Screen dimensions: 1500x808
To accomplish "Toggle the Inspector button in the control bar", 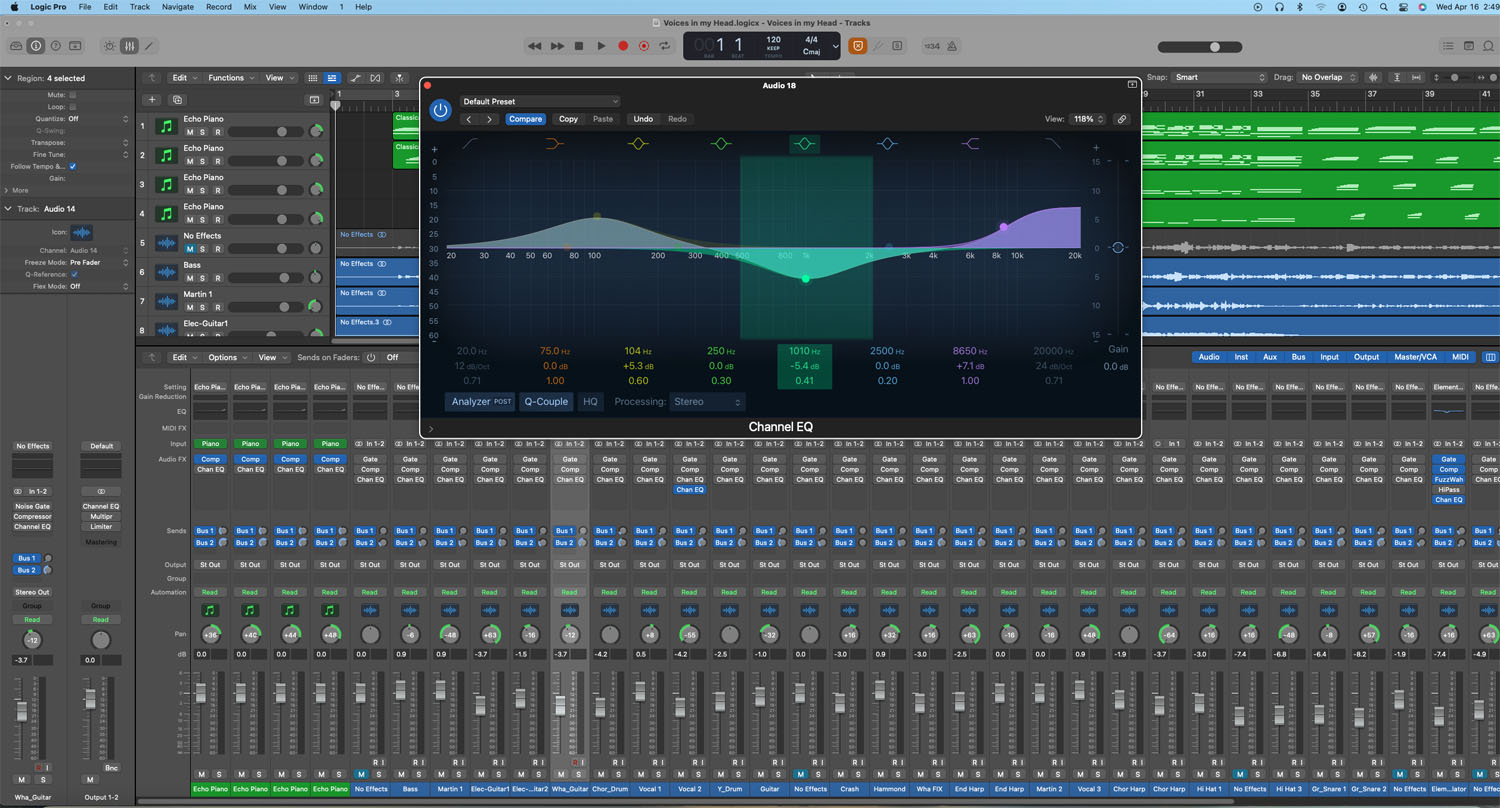I will point(36,46).
